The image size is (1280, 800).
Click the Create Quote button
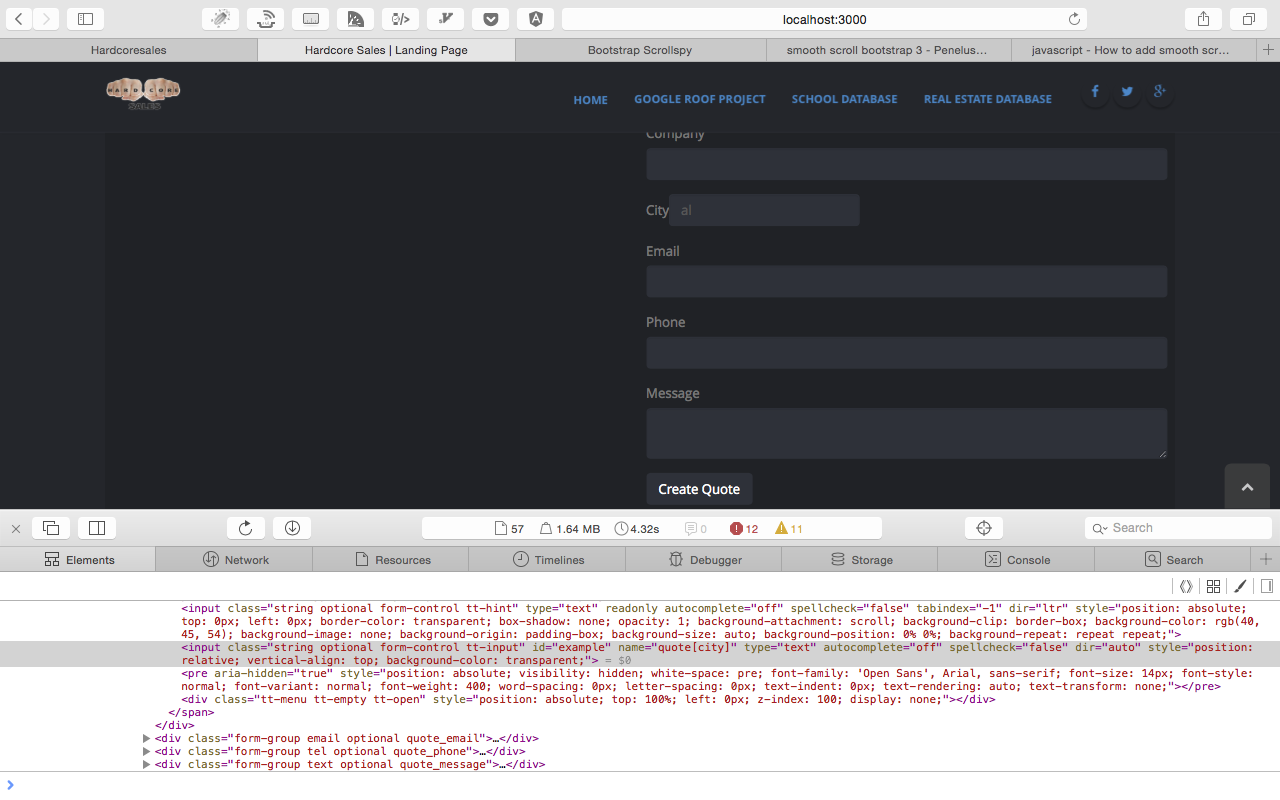[699, 489]
